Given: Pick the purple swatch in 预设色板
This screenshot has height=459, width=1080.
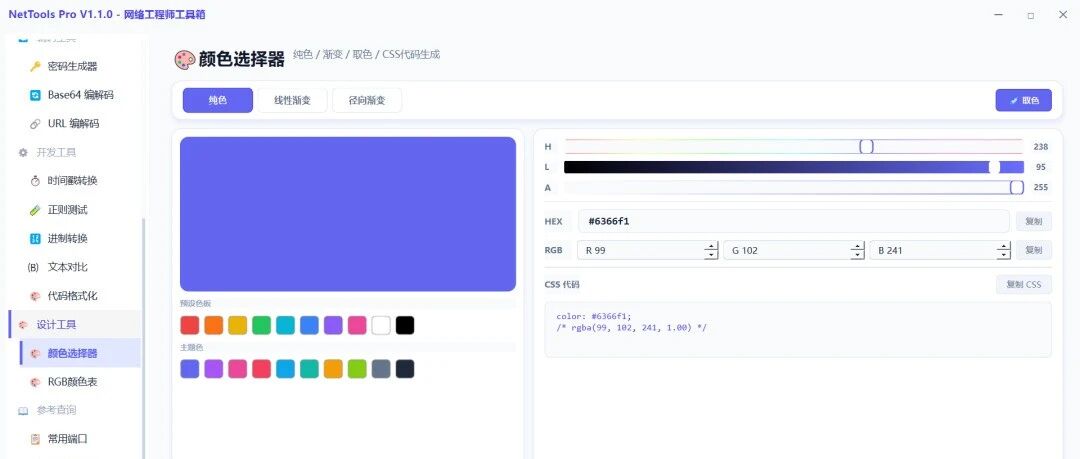Looking at the screenshot, I should [333, 325].
